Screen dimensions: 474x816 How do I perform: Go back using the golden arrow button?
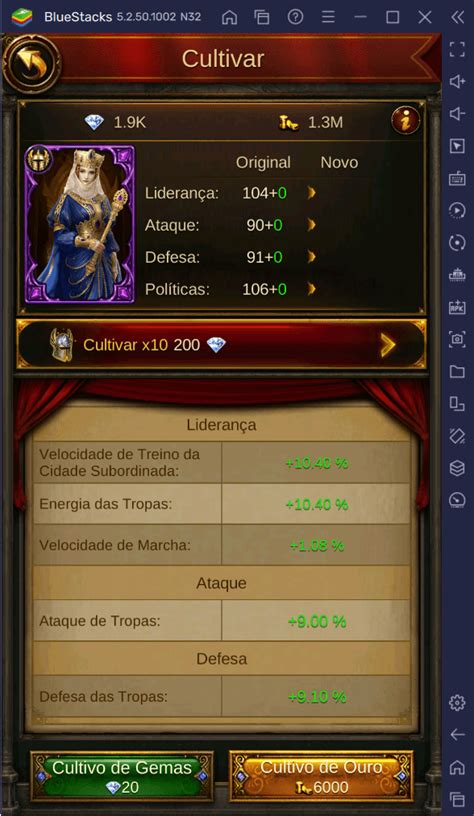point(31,63)
